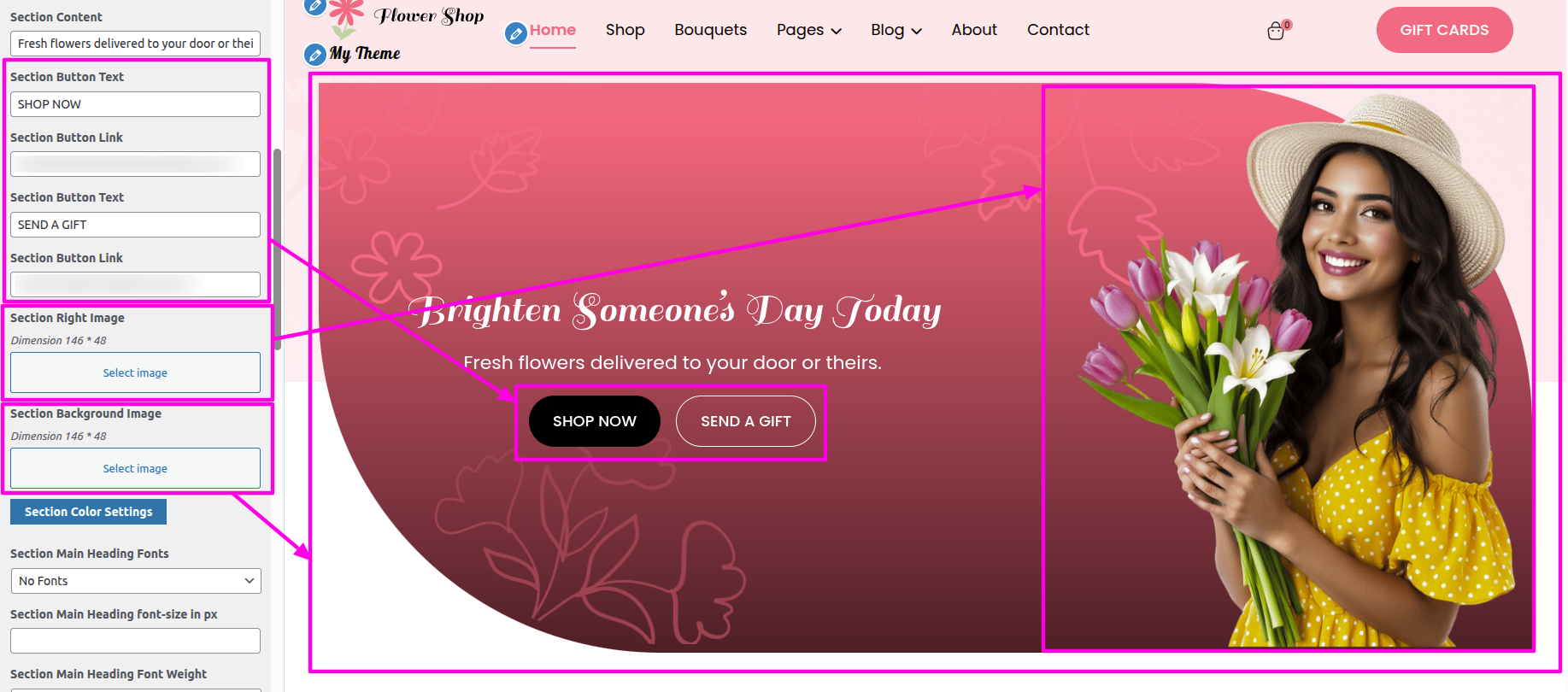The image size is (1568, 692).
Task: Focus the Section Main Heading font-size field
Action: pos(136,641)
